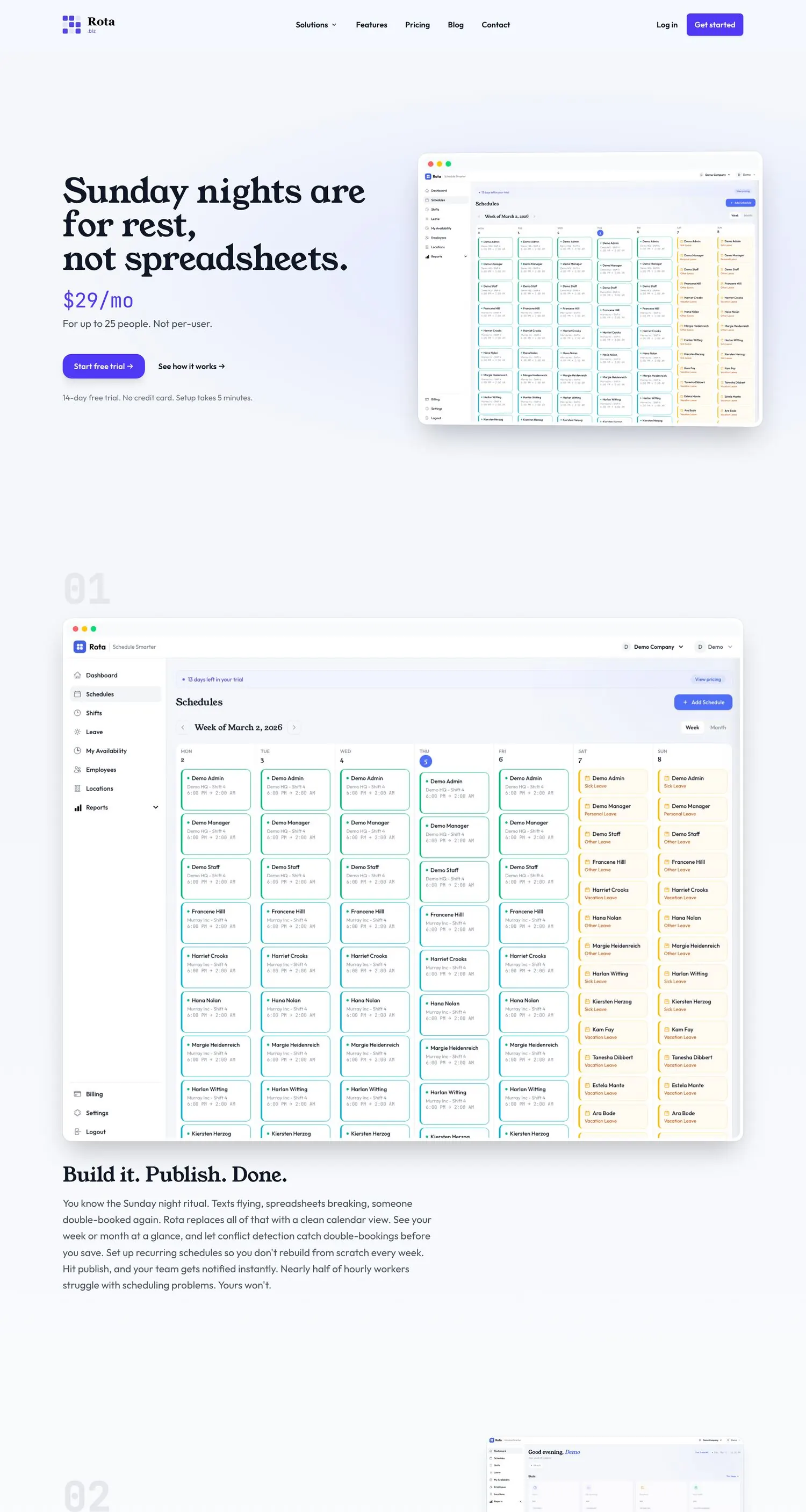Viewport: 806px width, 1512px height.
Task: Click calendar icon on Sunday Ara Bode card
Action: tap(667, 1113)
